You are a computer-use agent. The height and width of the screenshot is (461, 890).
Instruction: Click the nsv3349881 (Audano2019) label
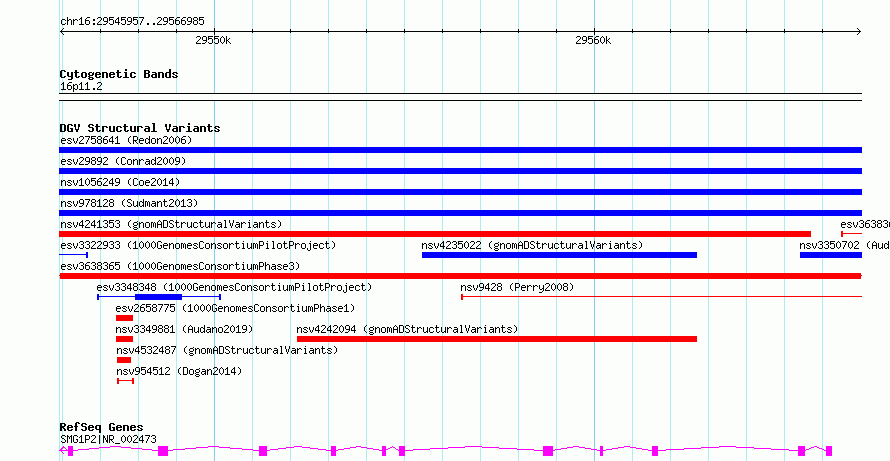click(x=184, y=329)
